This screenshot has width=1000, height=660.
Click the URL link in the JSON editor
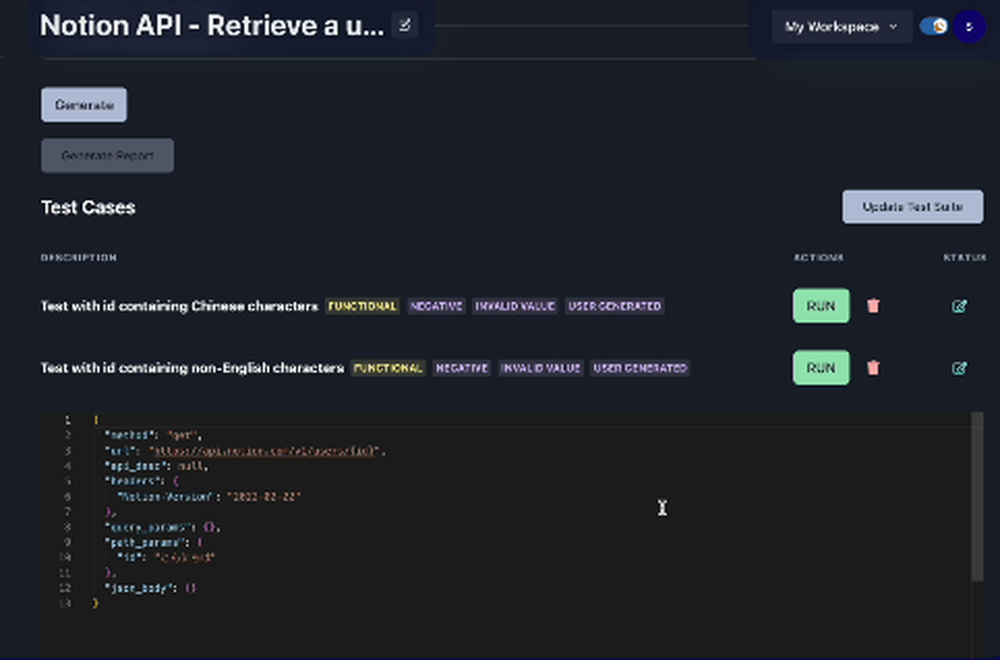264,451
